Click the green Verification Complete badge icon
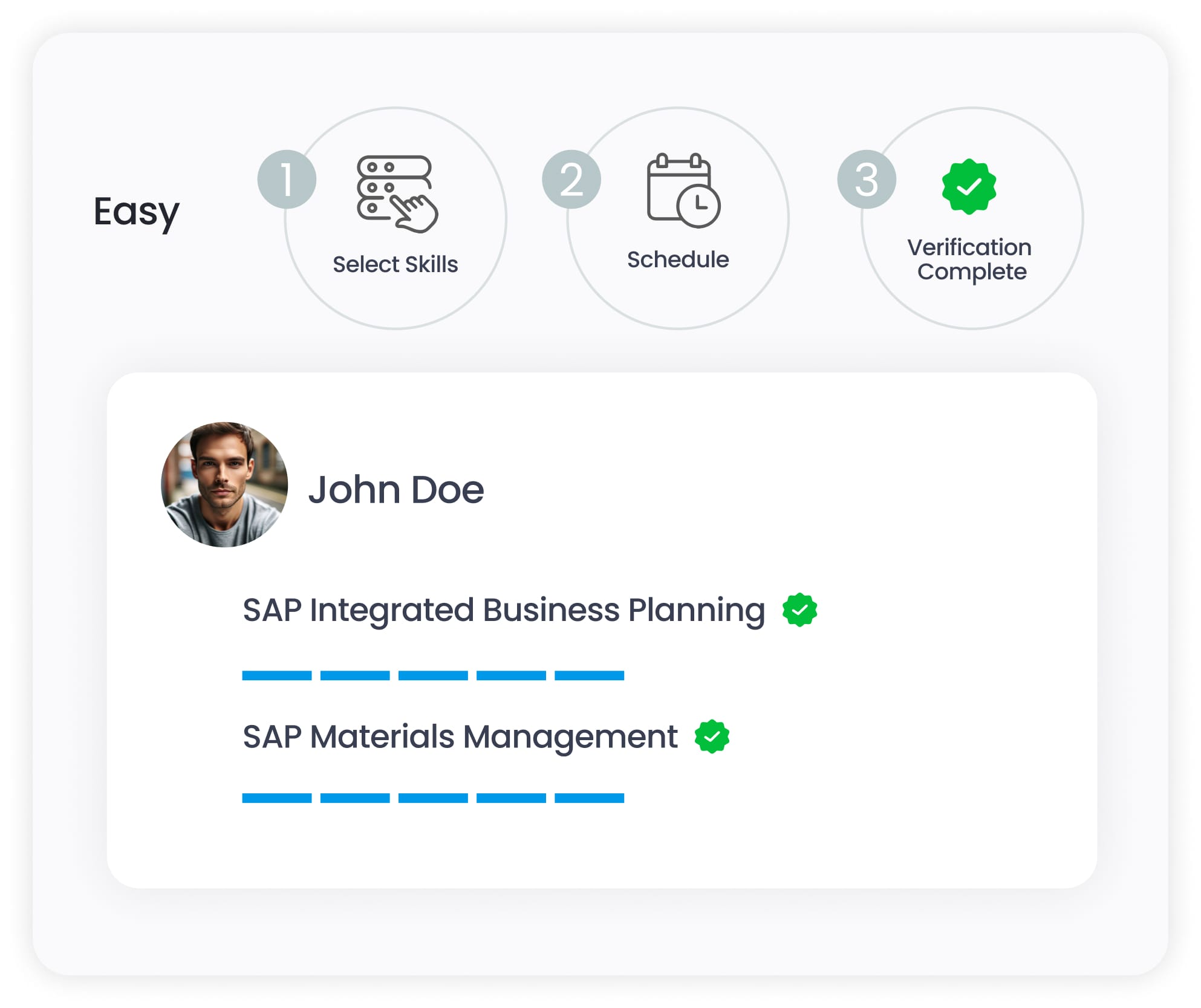 point(969,187)
